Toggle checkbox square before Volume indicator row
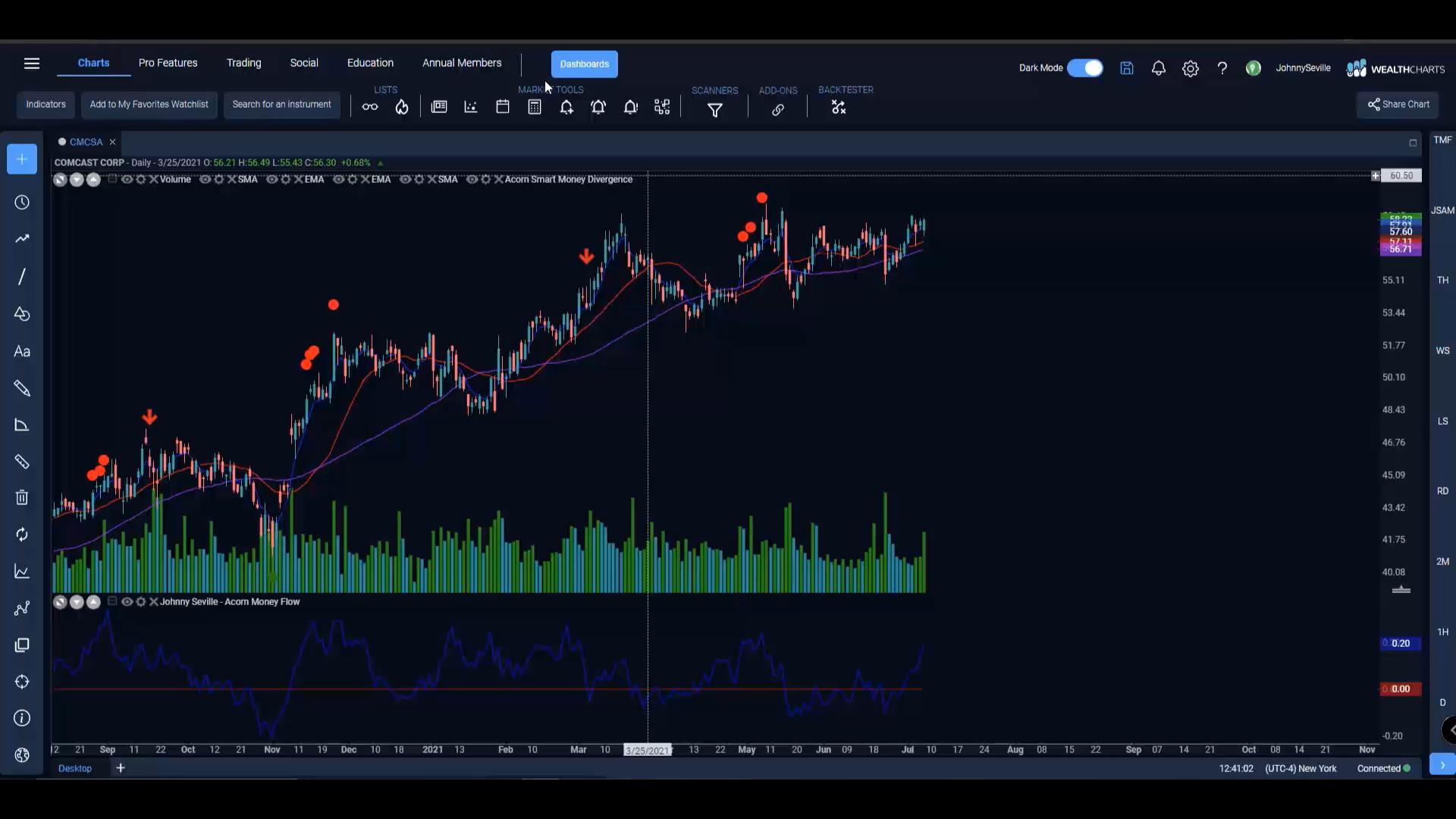Image resolution: width=1456 pixels, height=819 pixels. pyautogui.click(x=112, y=179)
